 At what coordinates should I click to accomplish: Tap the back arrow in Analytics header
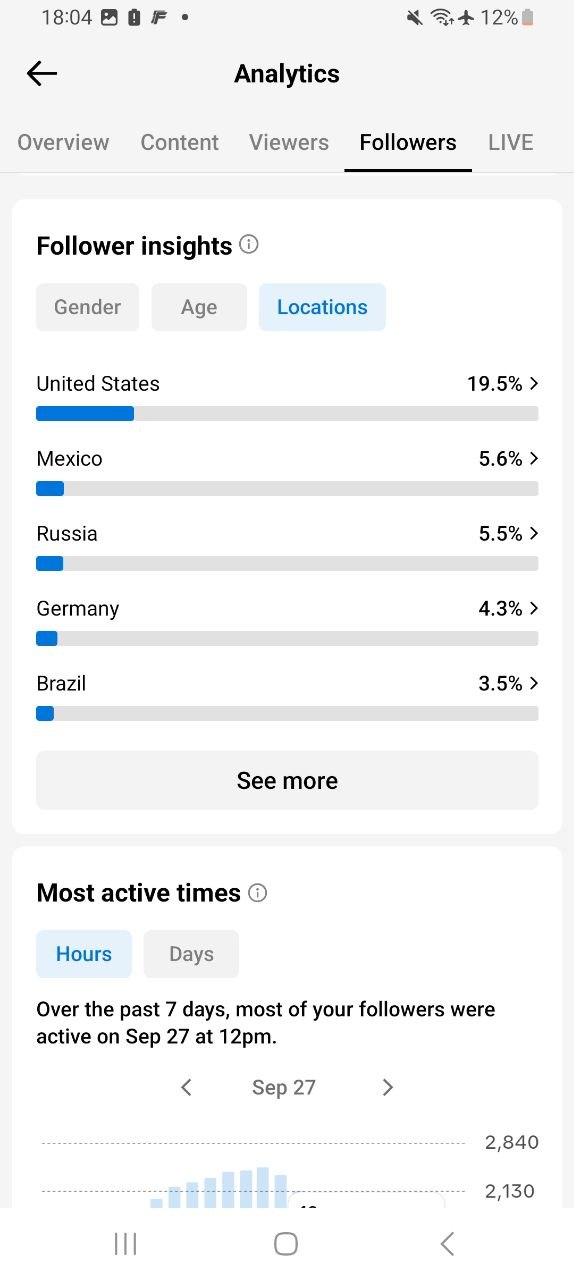(x=42, y=73)
